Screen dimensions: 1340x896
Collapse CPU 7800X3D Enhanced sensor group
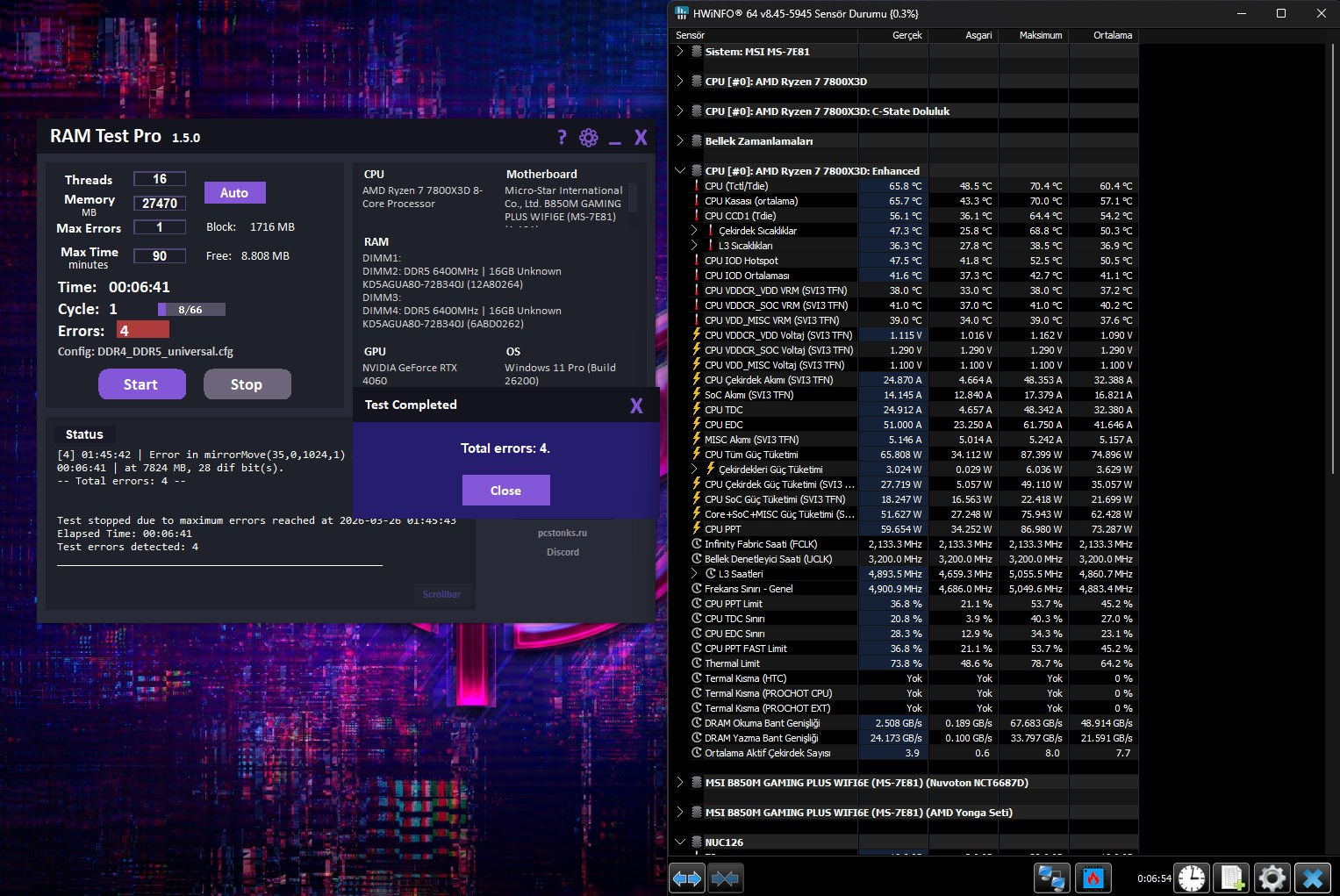[680, 171]
